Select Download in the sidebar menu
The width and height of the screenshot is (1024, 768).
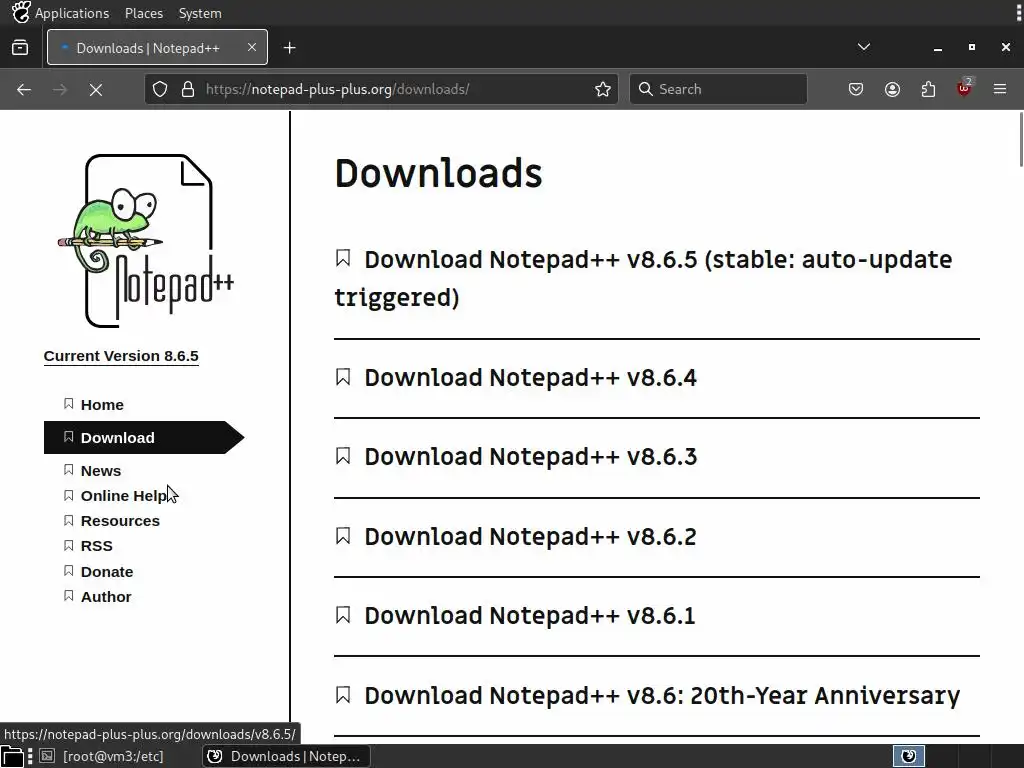click(x=144, y=438)
